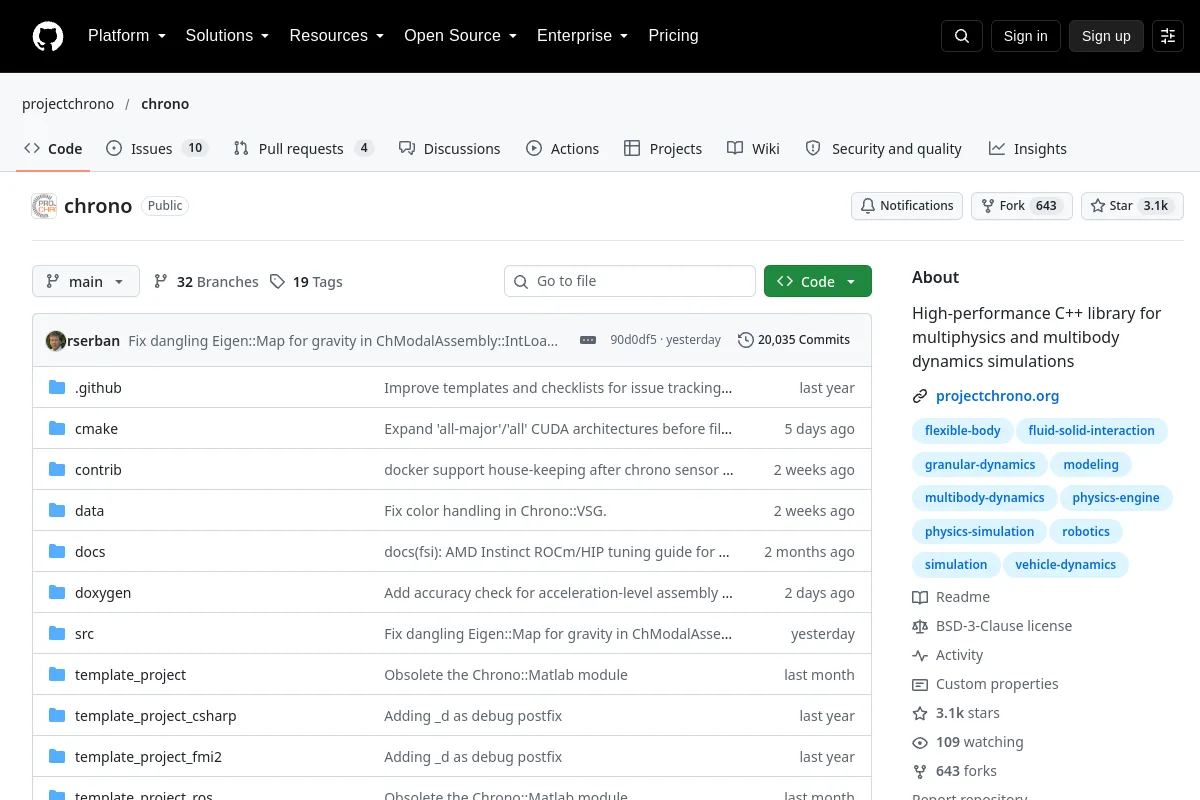Click the contrib folder icon

(x=57, y=469)
